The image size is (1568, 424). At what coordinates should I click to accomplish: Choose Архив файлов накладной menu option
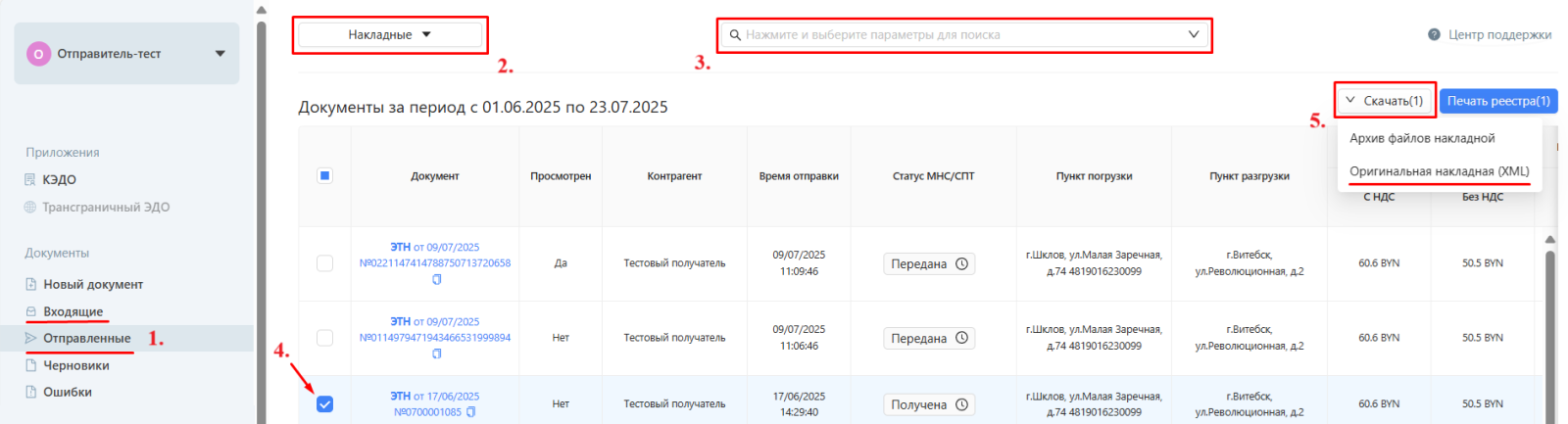point(1422,138)
